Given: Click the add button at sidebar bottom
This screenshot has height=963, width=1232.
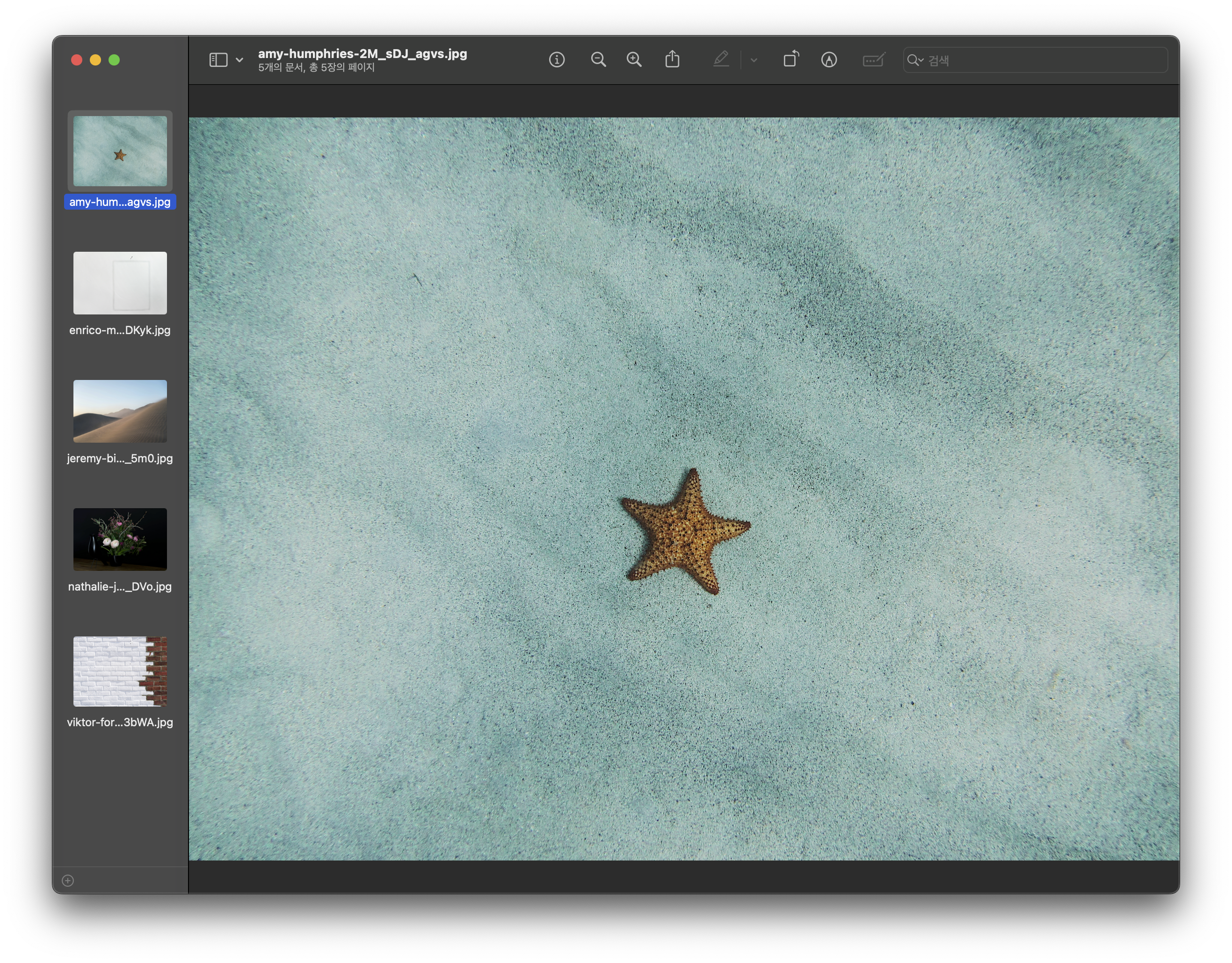Looking at the screenshot, I should click(x=68, y=881).
